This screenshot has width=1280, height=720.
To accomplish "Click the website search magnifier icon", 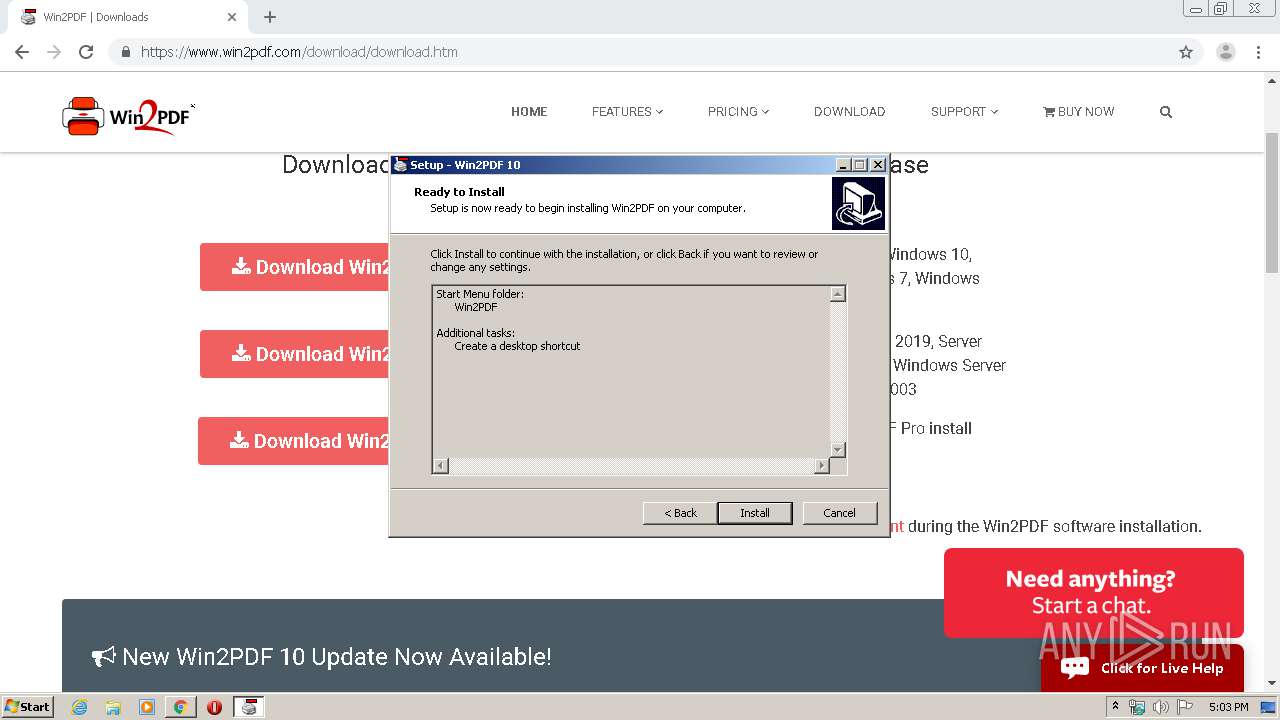I will (1166, 112).
